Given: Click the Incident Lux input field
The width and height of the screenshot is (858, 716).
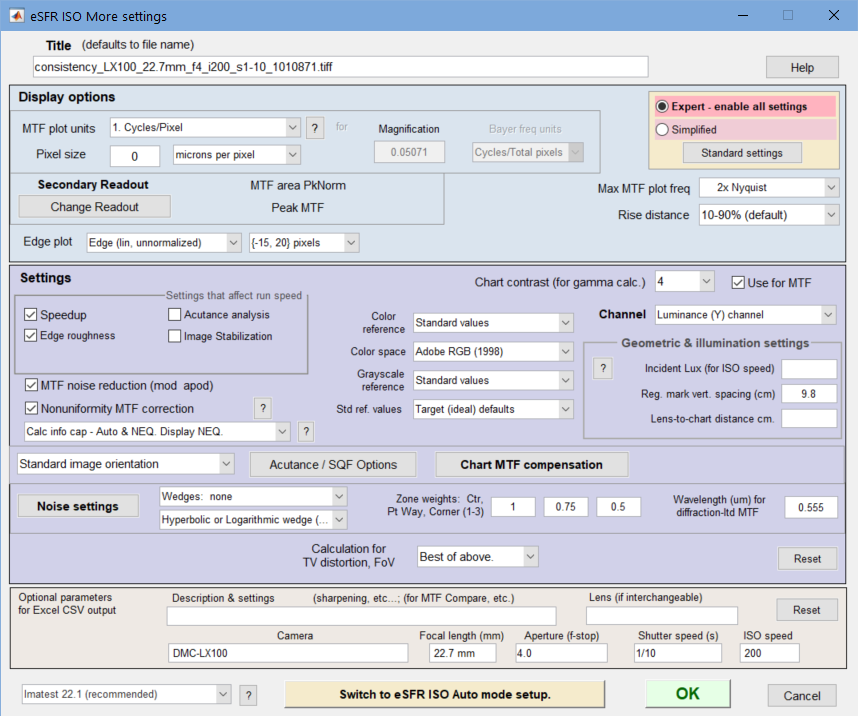Looking at the screenshot, I should 809,369.
